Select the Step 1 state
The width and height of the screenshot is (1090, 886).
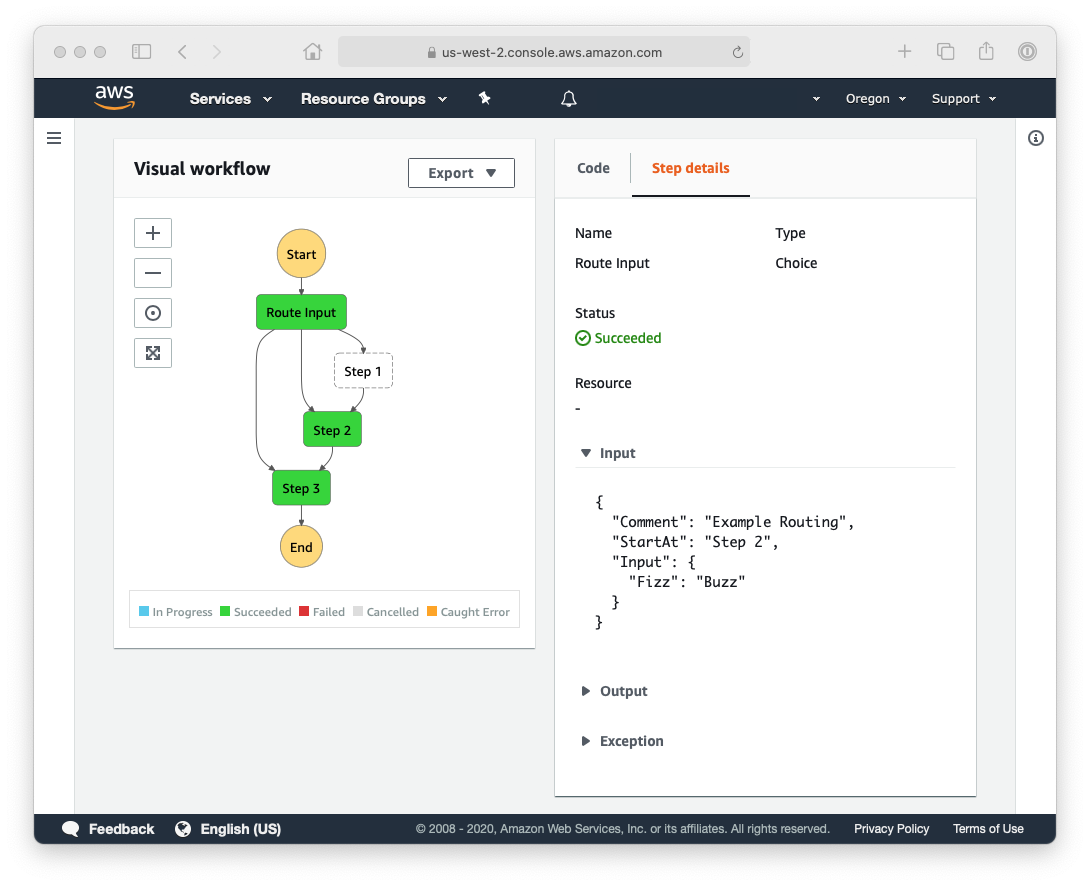click(363, 371)
